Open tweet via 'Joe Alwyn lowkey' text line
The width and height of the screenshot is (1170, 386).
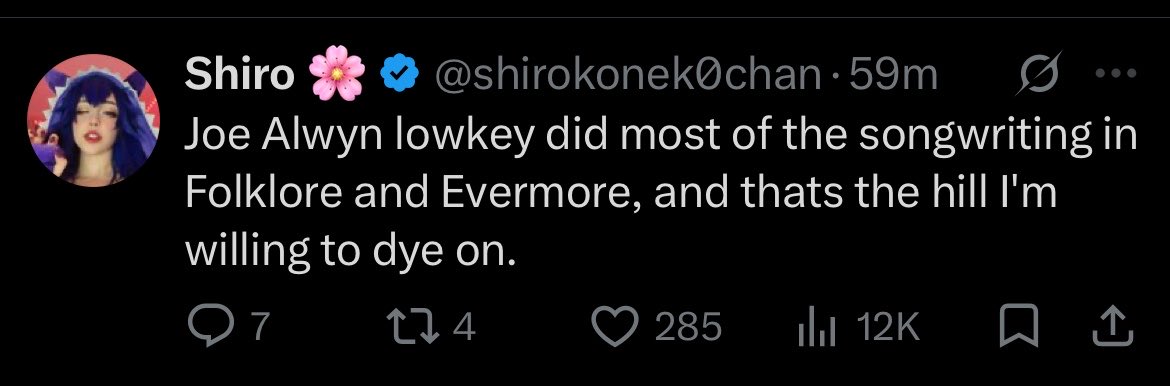coord(660,136)
